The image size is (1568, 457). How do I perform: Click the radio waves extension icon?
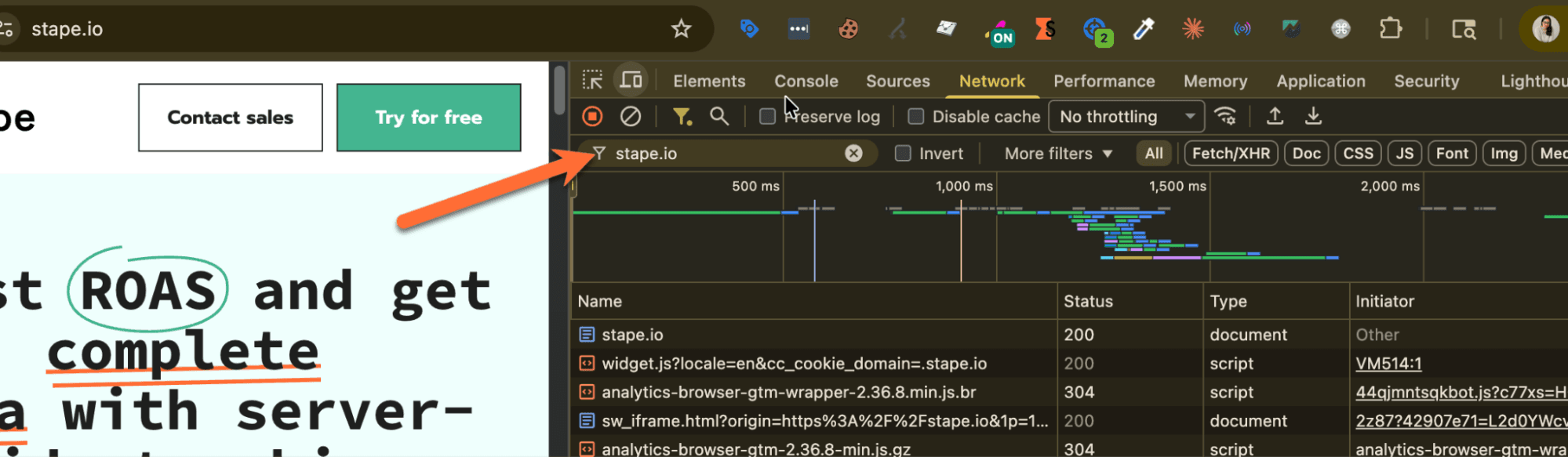point(1242,29)
